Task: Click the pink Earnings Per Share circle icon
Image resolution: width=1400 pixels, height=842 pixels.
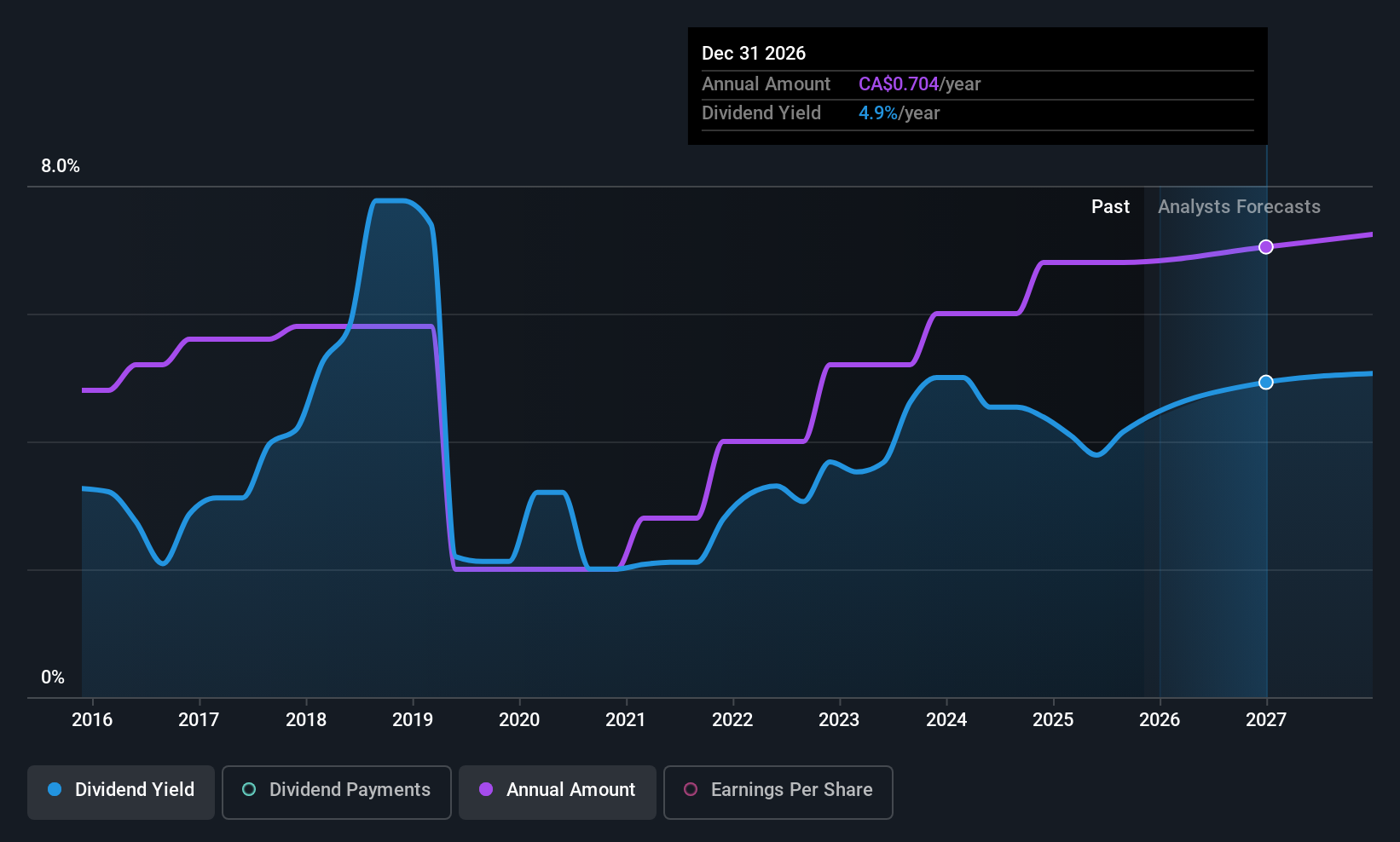Action: pyautogui.click(x=691, y=790)
